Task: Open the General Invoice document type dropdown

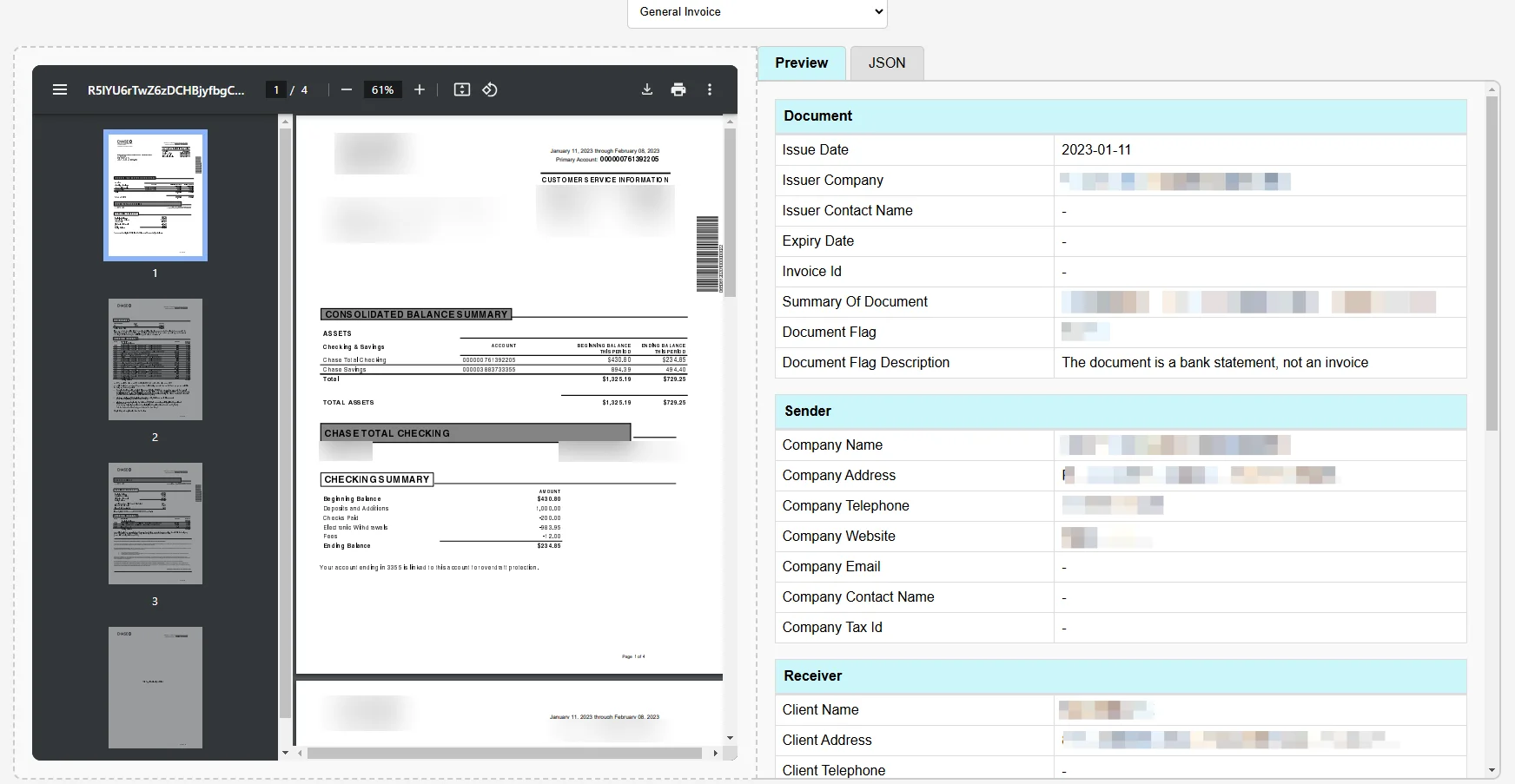Action: (757, 12)
